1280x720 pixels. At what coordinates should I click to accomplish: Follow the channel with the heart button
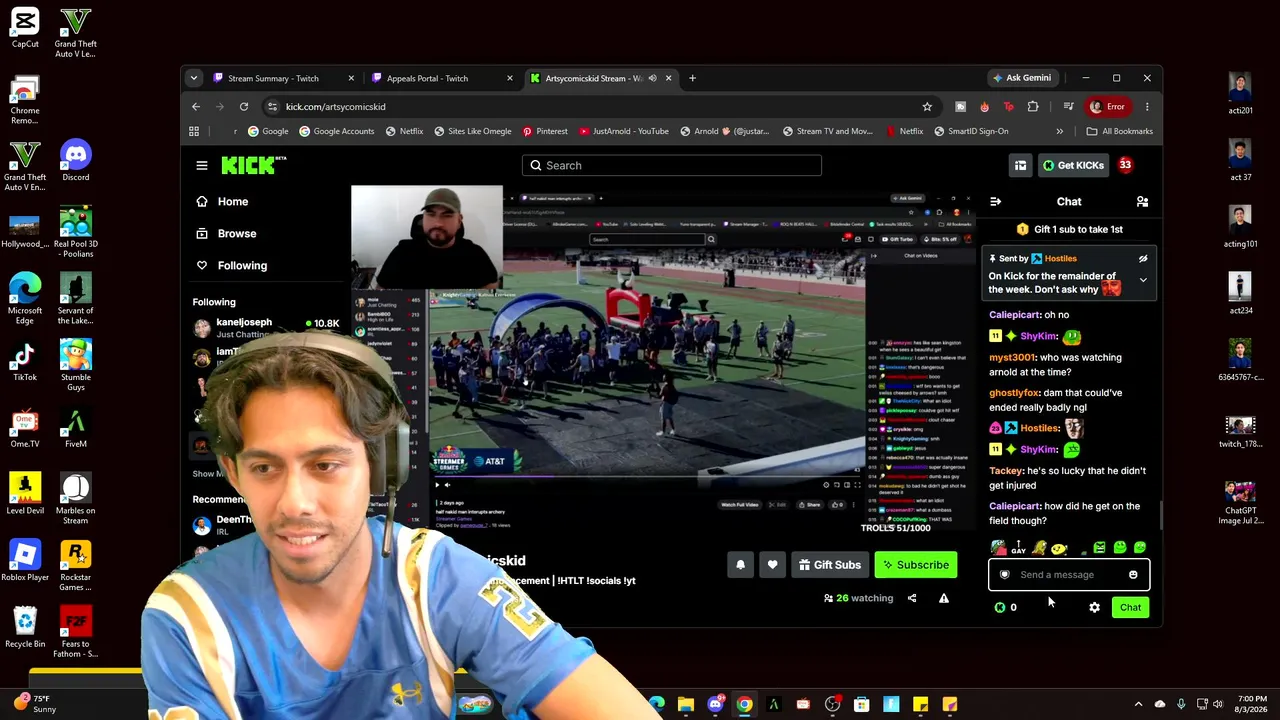(x=772, y=565)
